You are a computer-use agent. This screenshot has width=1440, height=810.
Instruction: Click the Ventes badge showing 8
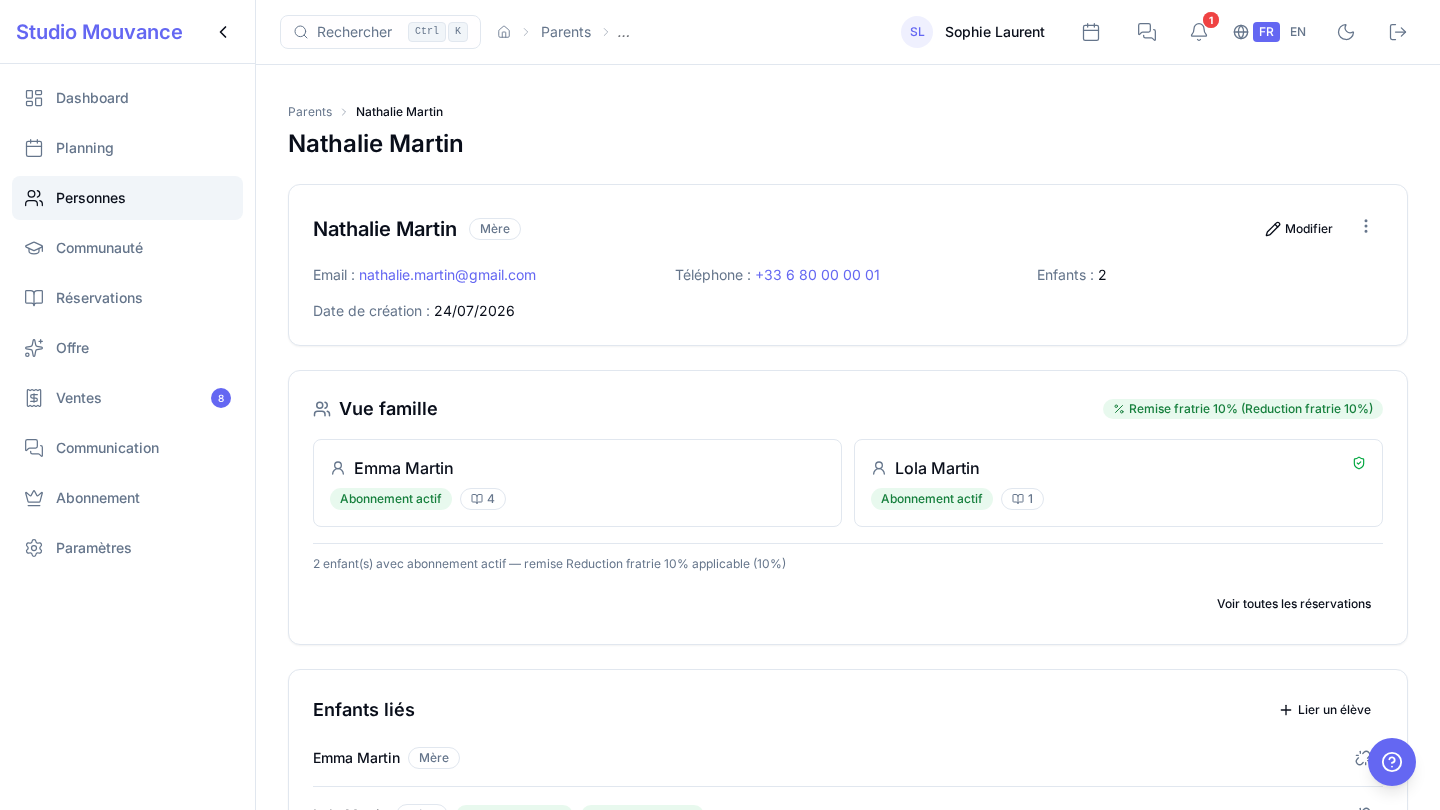click(221, 398)
